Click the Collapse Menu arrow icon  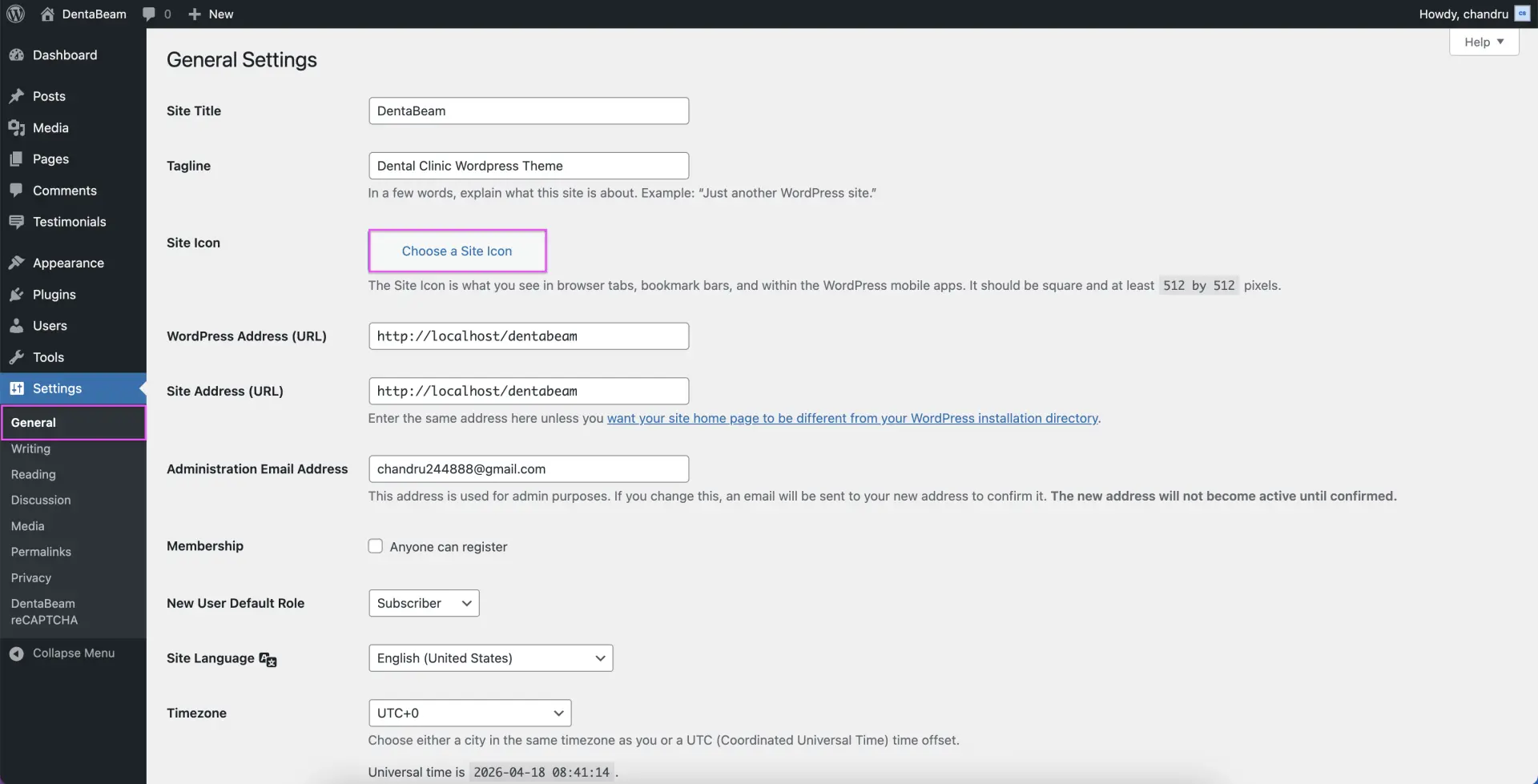16,653
